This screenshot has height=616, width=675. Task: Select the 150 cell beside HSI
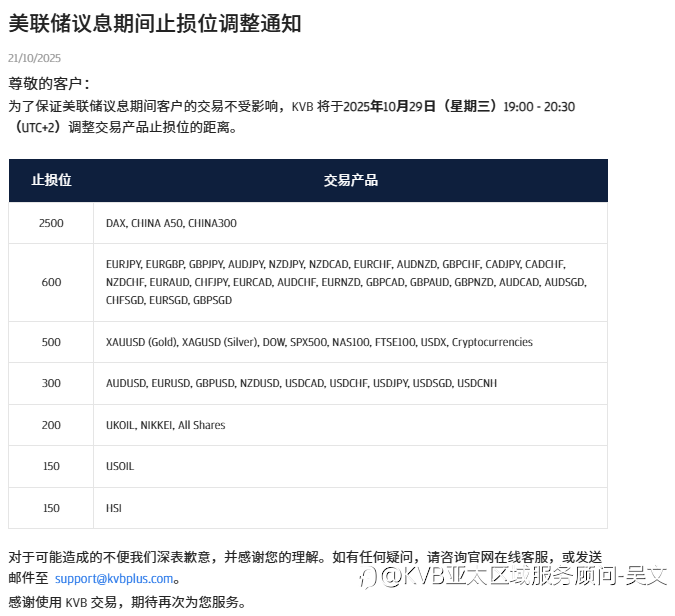[51, 508]
